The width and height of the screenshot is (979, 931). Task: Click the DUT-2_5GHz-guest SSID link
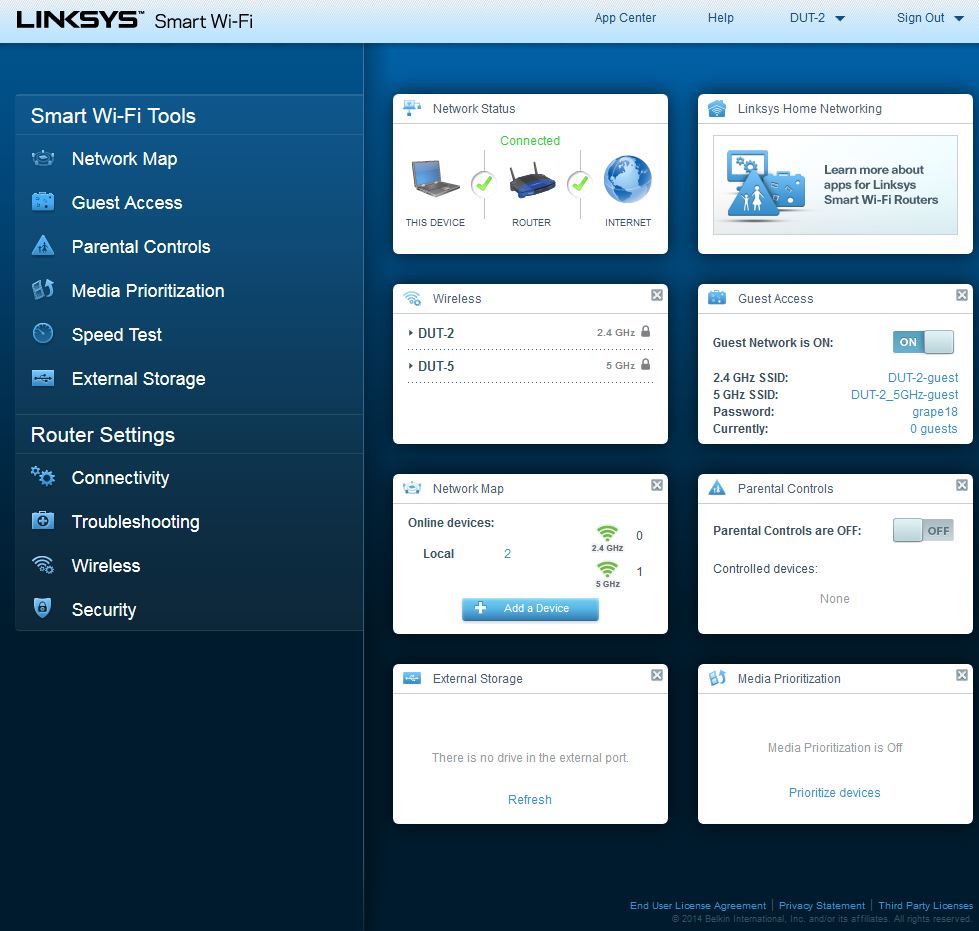(x=904, y=395)
